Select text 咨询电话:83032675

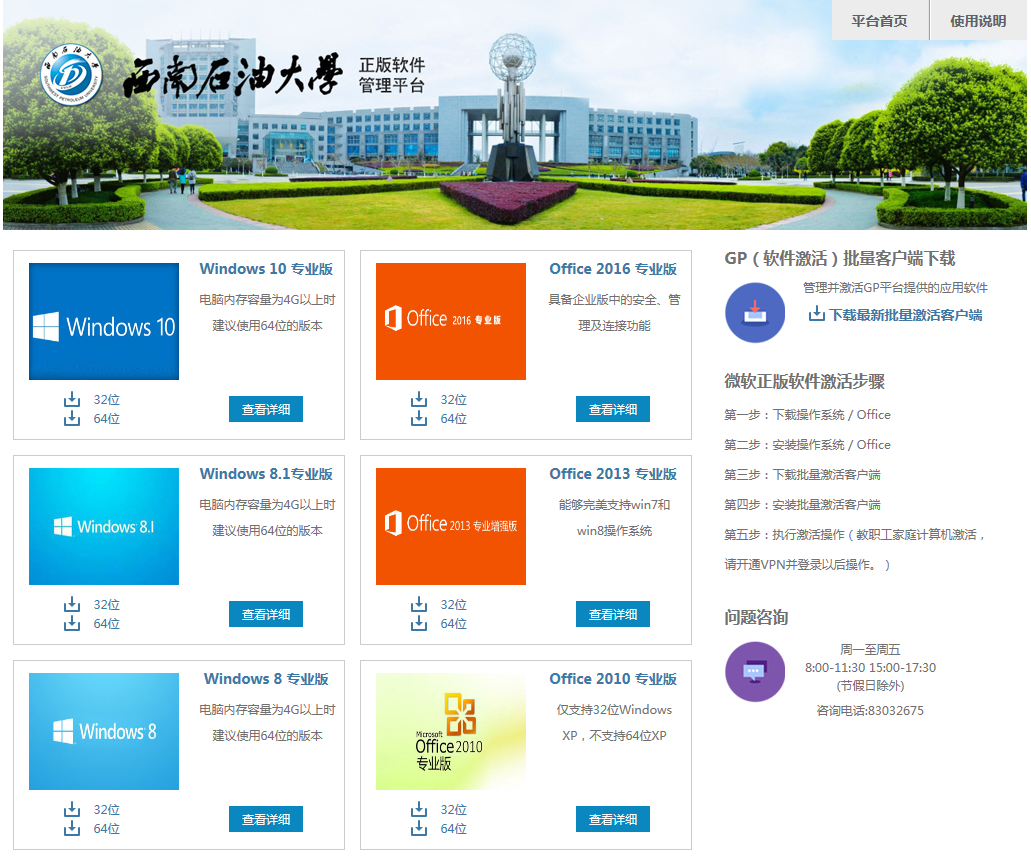click(x=870, y=711)
